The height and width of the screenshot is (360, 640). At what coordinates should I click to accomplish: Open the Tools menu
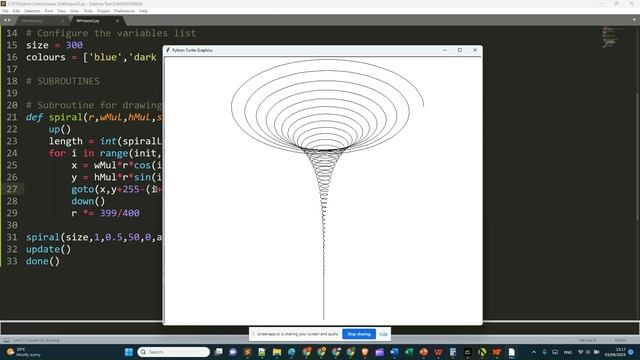88,11
